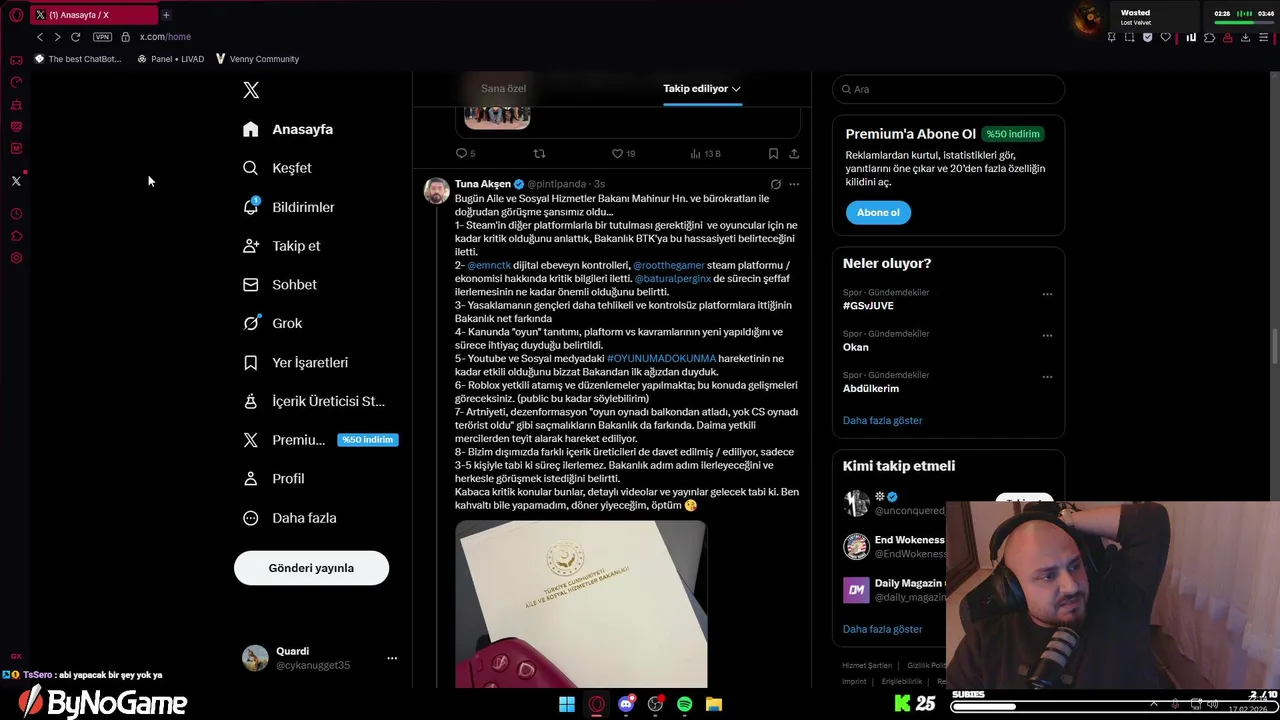Click Grok icon on Tuna's post
Image resolution: width=1280 pixels, height=720 pixels.
coord(775,184)
